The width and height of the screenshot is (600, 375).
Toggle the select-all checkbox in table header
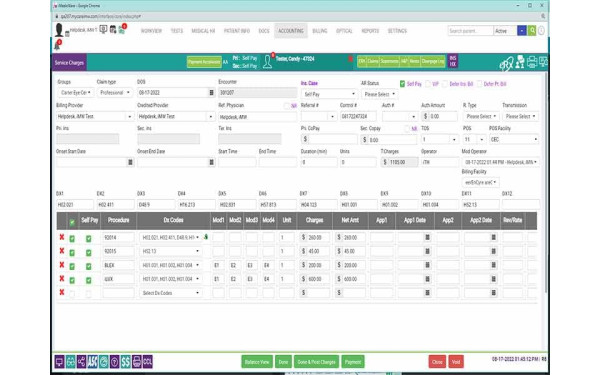click(72, 222)
